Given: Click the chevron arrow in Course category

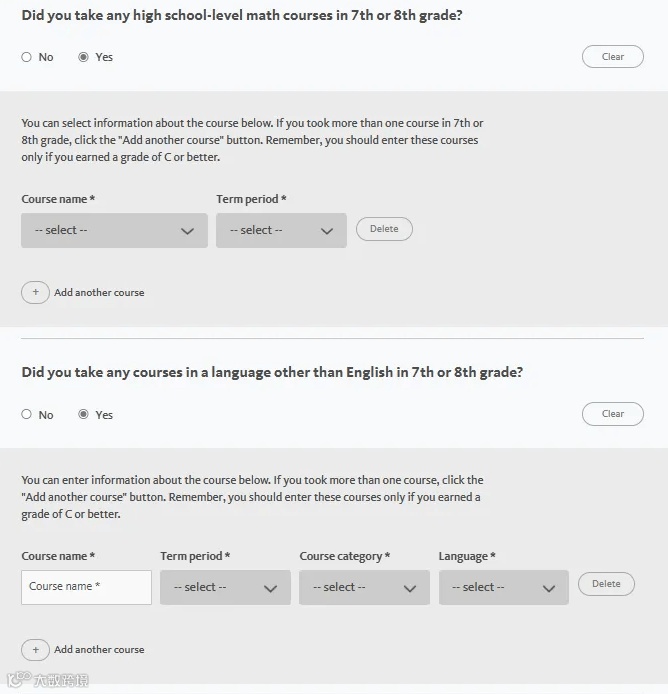Looking at the screenshot, I should click(409, 589).
